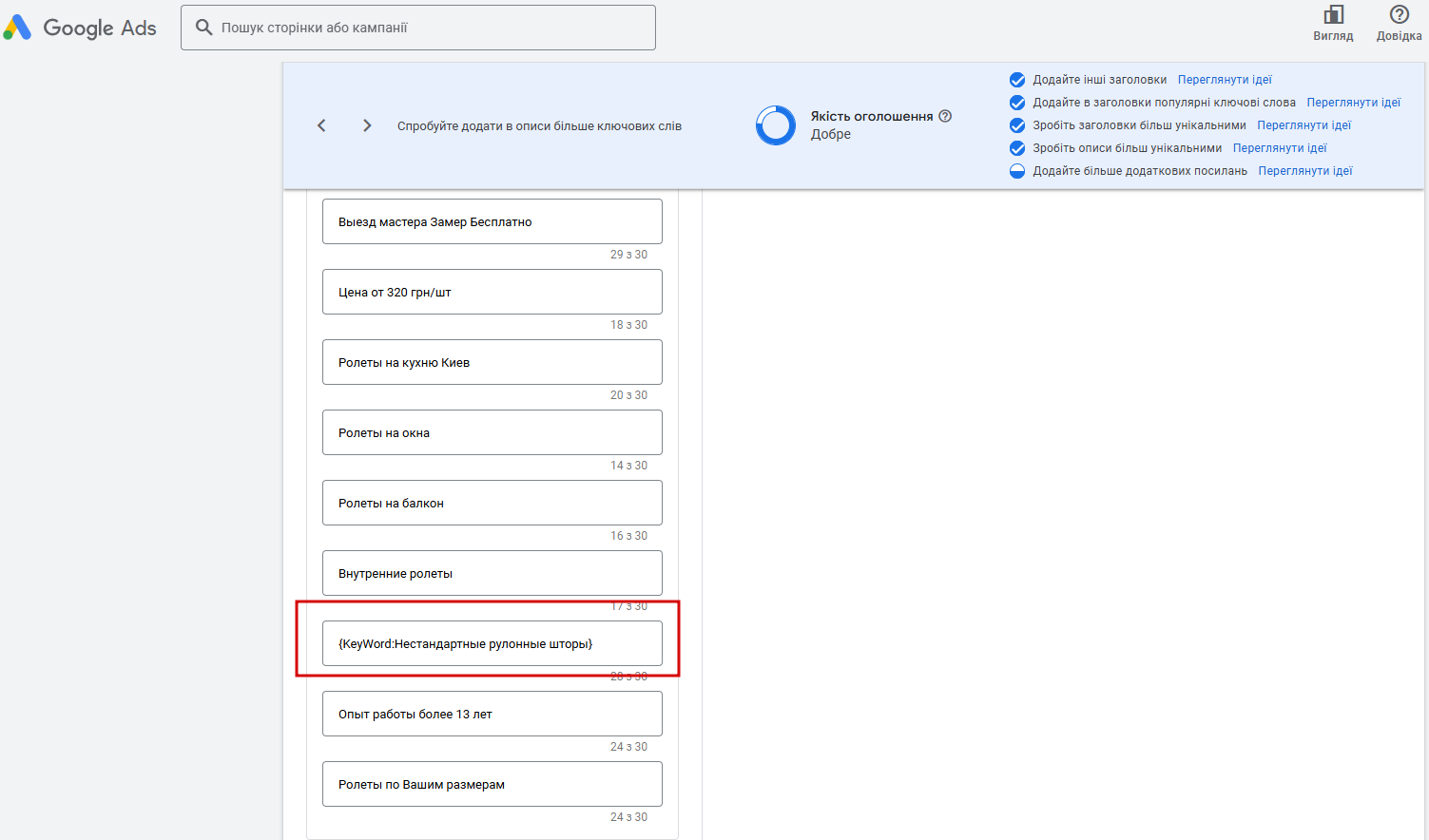Screen dimensions: 1429x840
Task: Open Переглянути ідеї for unique headlines
Action: click(1304, 125)
